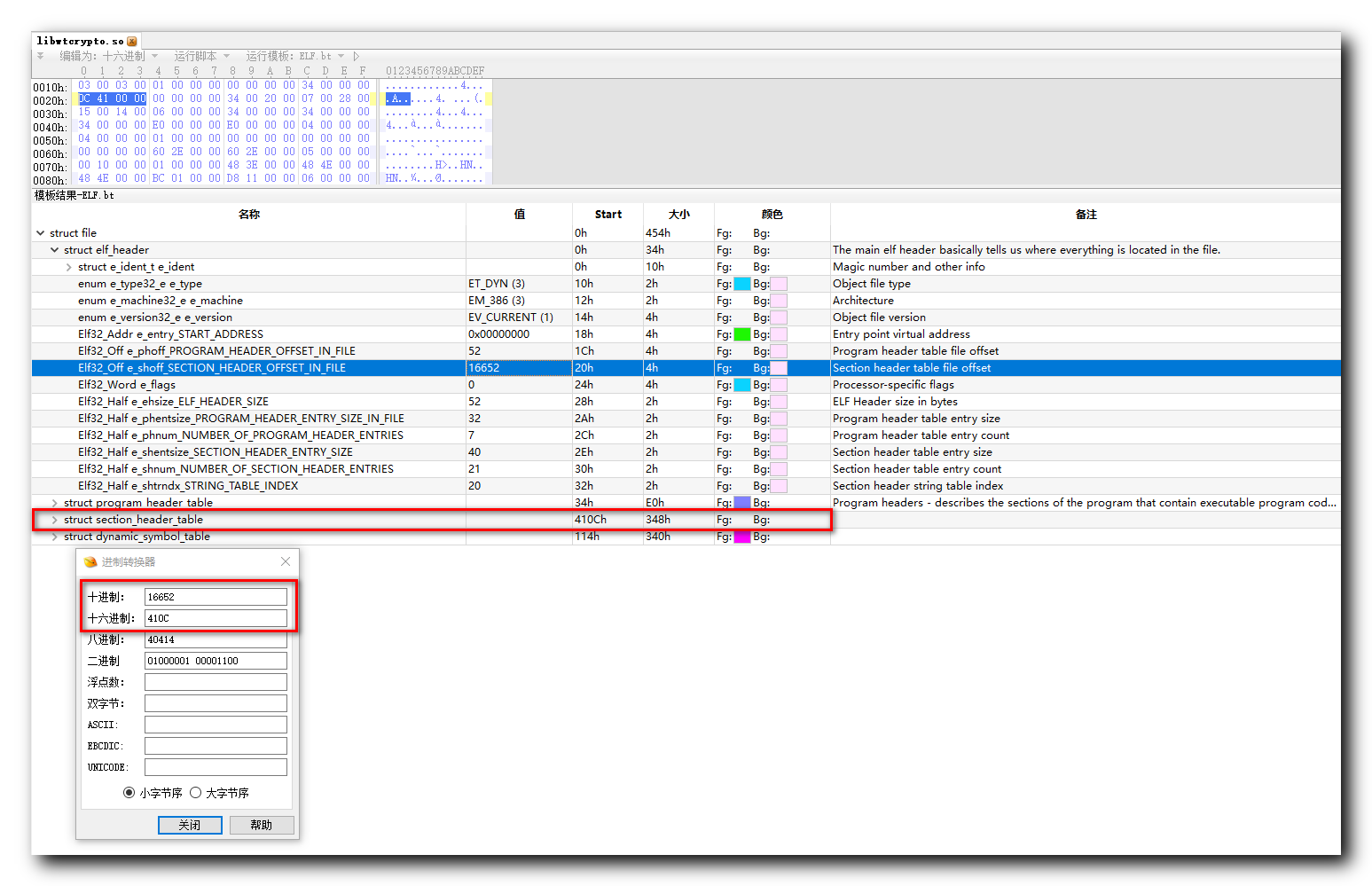The height and width of the screenshot is (886, 1372).
Task: Select the e_ehsize_ELF_HEADER_SIZE row
Action: [x=686, y=402]
